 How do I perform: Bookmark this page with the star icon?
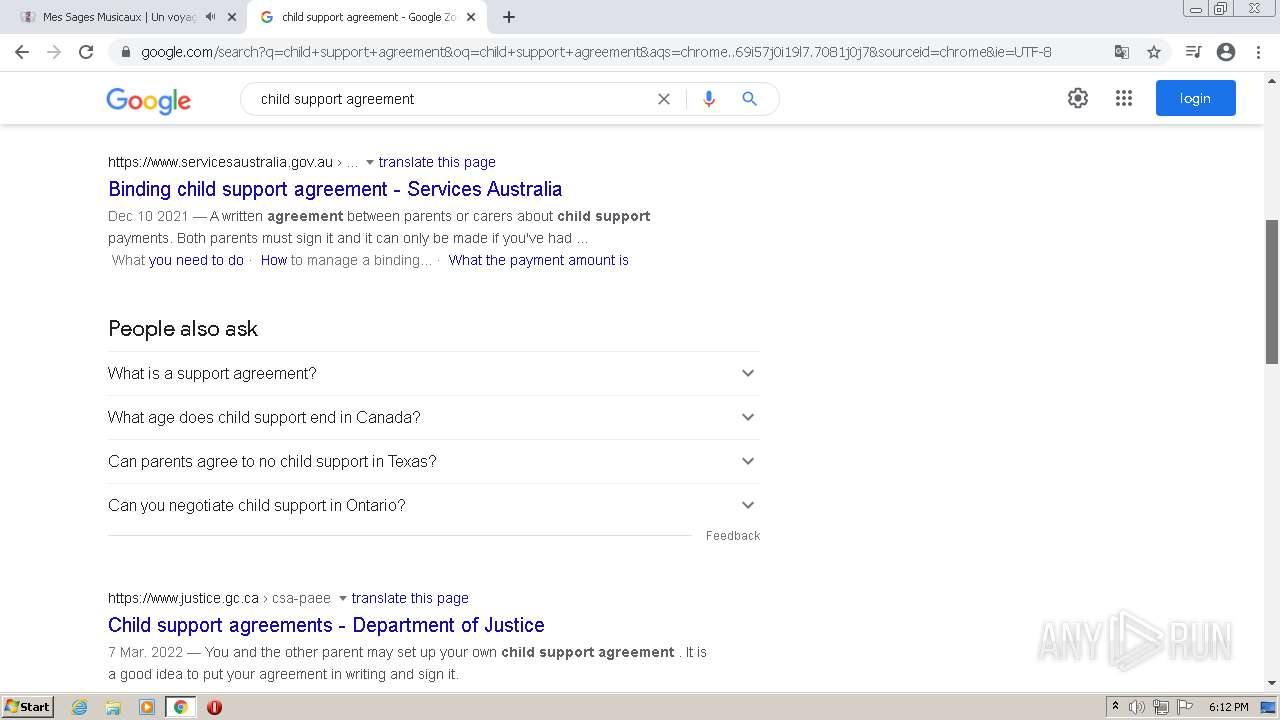click(x=1154, y=52)
